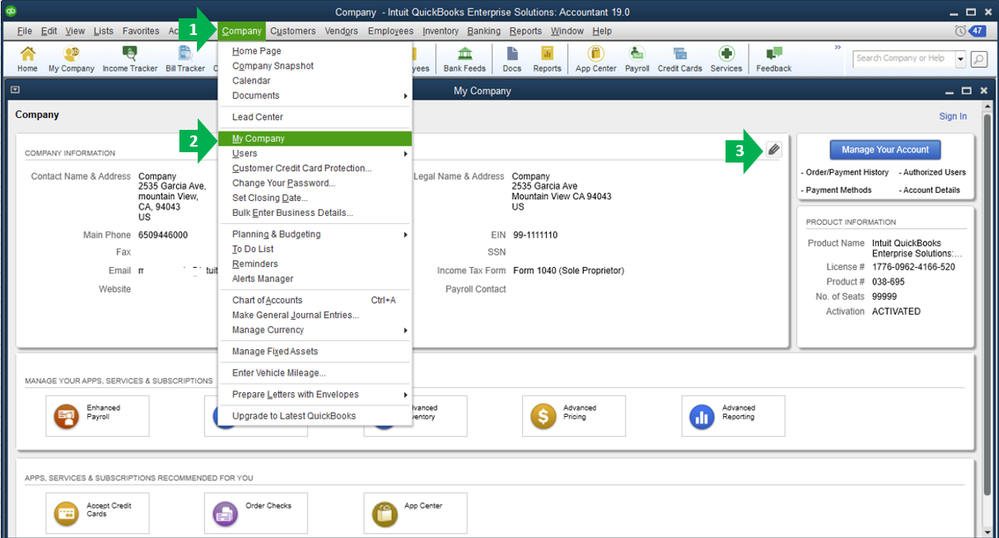Screen dimensions: 999x538
Task: Open the Accept Credit Cards tile
Action: pos(97,513)
